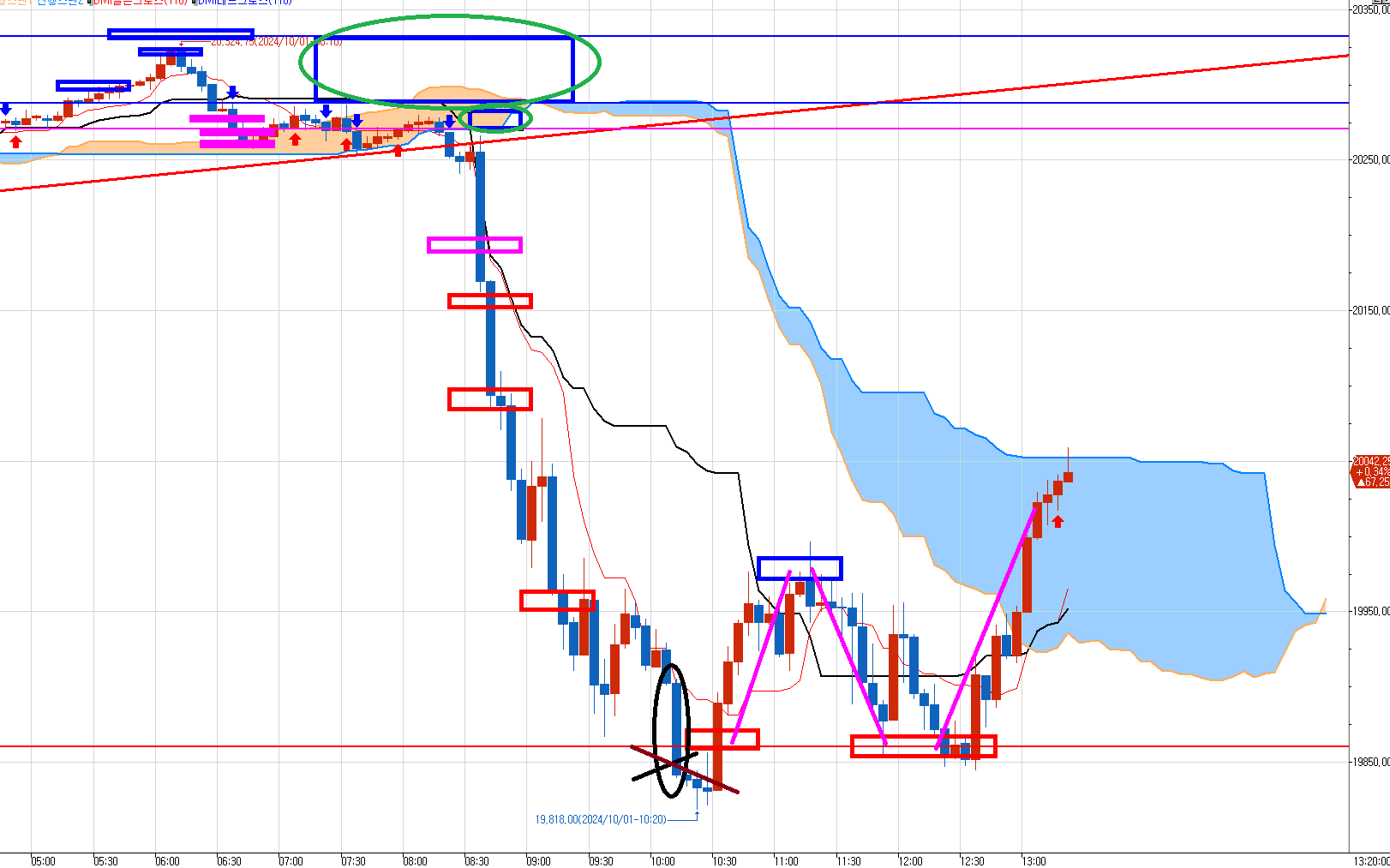Click the 10:00 time axis label

tap(662, 861)
